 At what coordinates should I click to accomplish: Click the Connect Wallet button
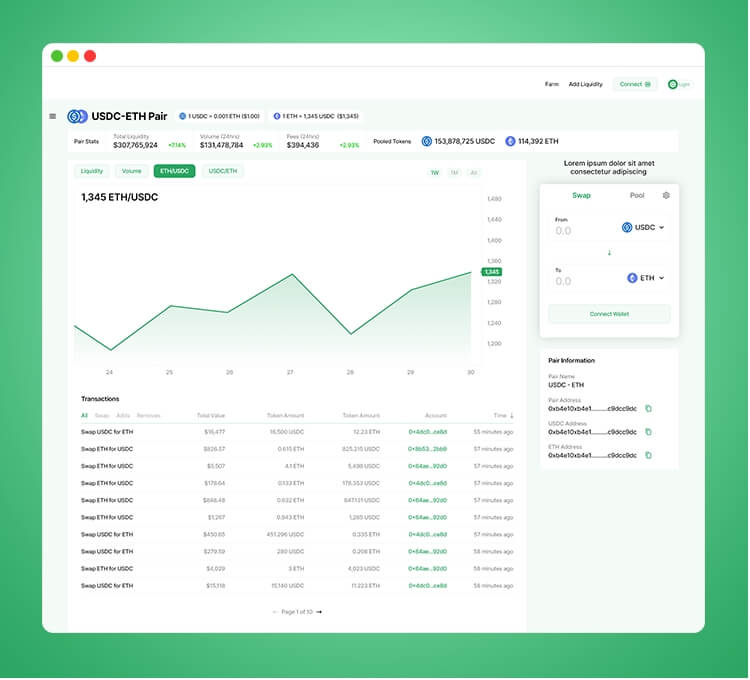pos(609,315)
